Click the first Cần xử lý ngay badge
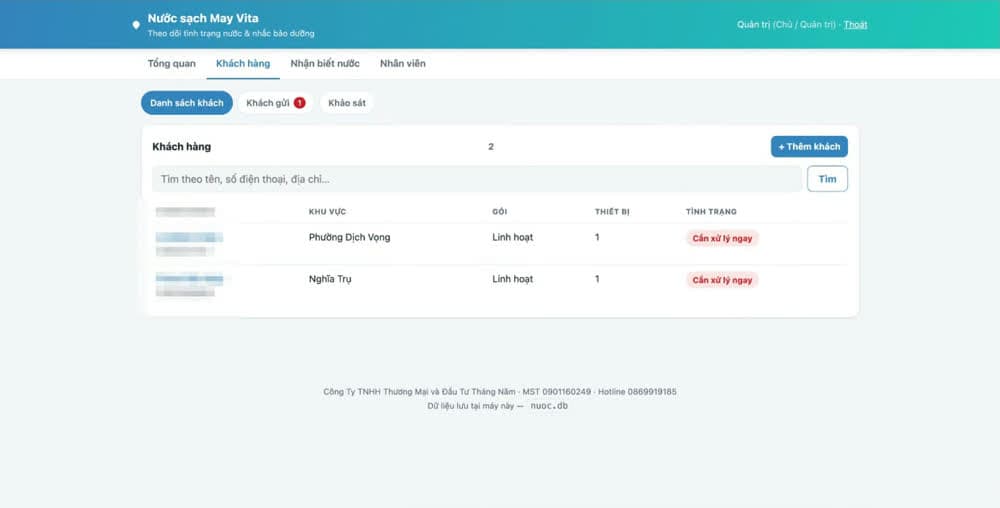The width and height of the screenshot is (1000, 508). click(x=722, y=238)
